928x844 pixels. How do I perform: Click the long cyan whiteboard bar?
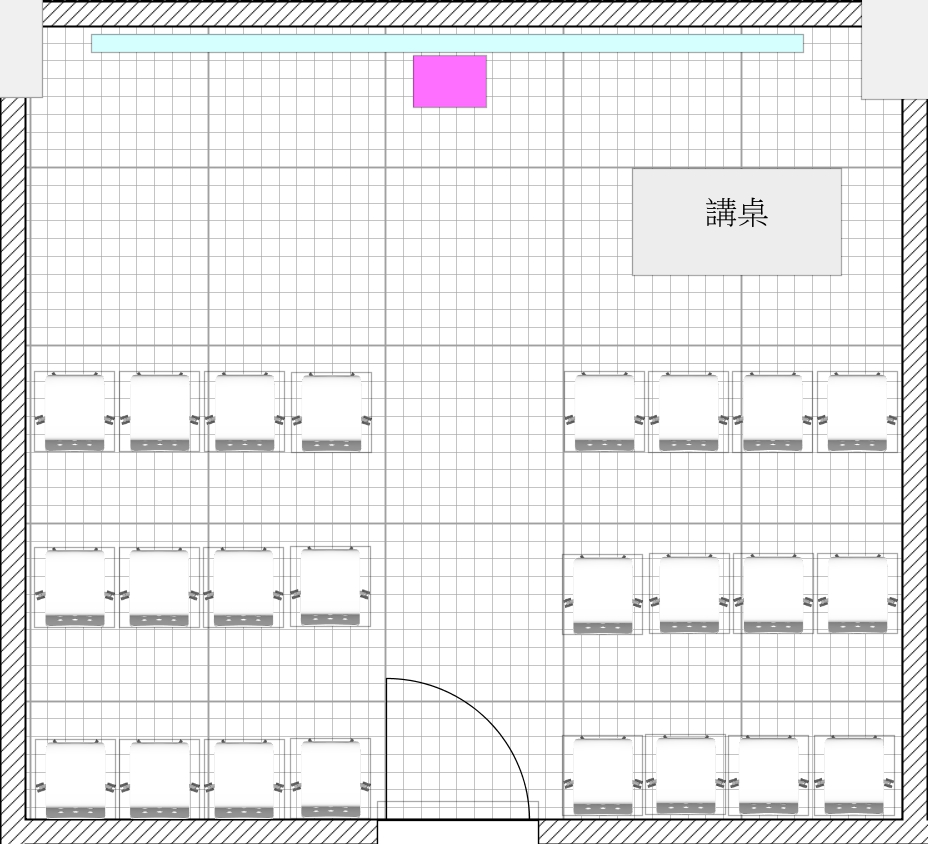tap(447, 43)
